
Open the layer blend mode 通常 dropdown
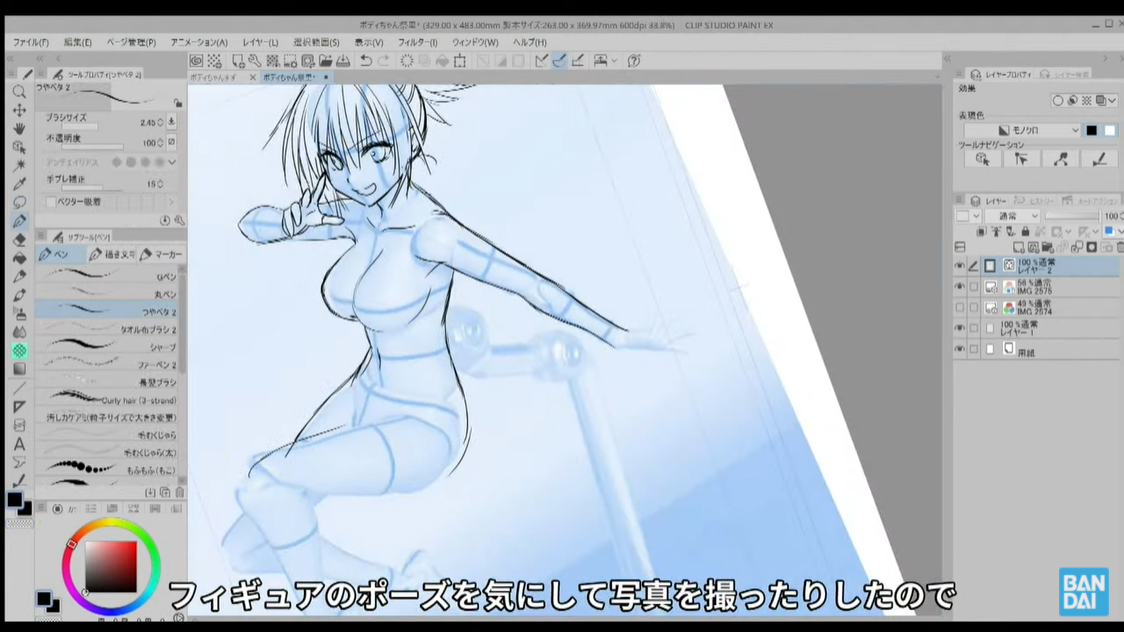click(x=1010, y=215)
